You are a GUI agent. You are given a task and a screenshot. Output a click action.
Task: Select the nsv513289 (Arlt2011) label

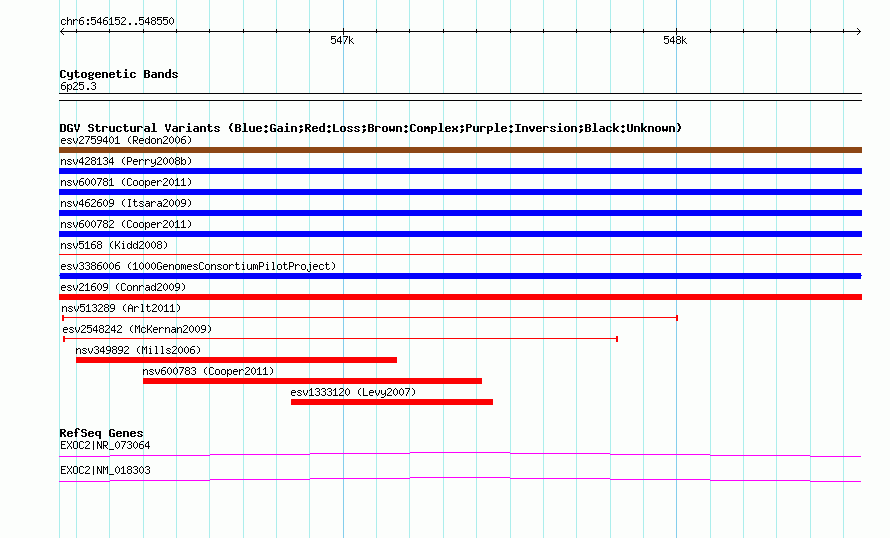click(121, 308)
